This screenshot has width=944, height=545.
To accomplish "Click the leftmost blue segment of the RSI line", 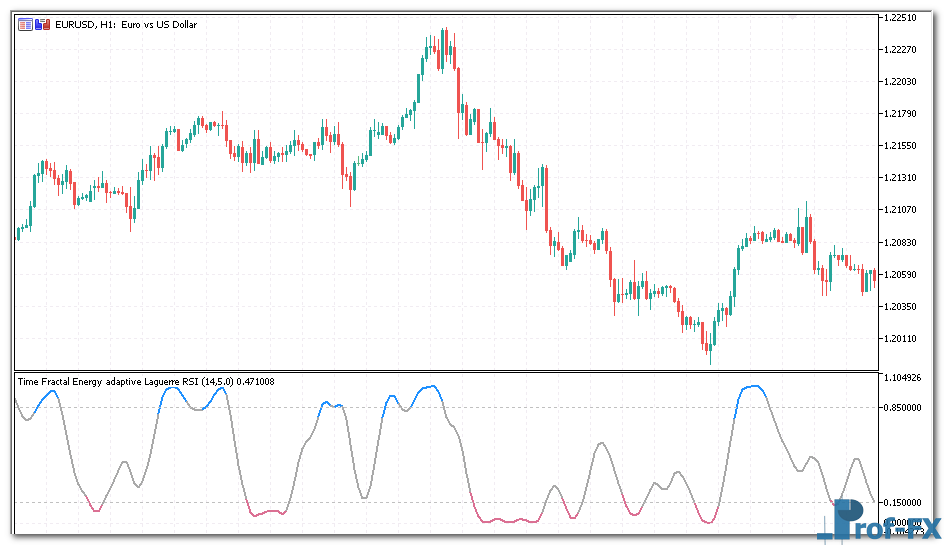I will pos(46,396).
